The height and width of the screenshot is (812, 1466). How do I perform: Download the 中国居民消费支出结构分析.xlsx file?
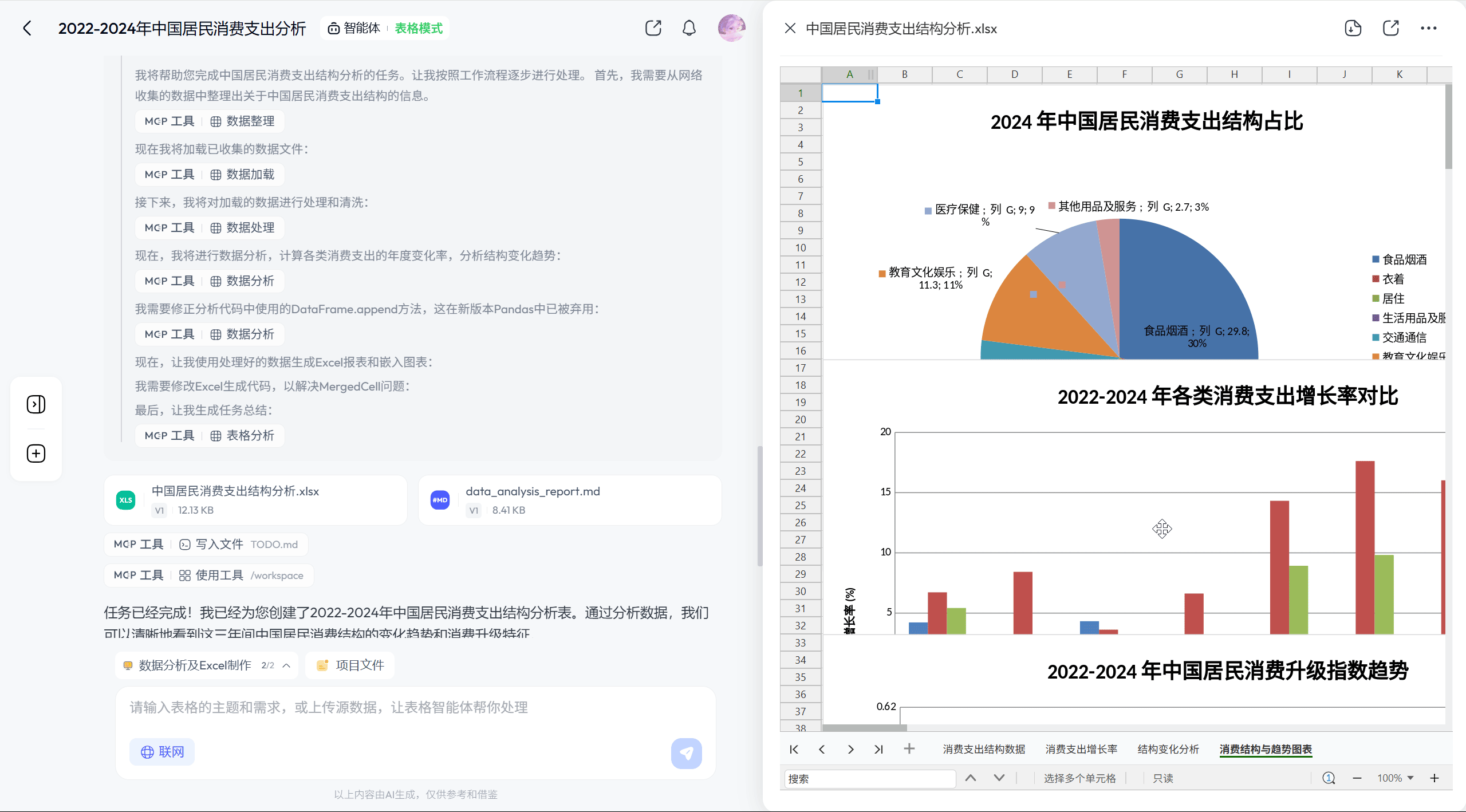click(x=1353, y=27)
